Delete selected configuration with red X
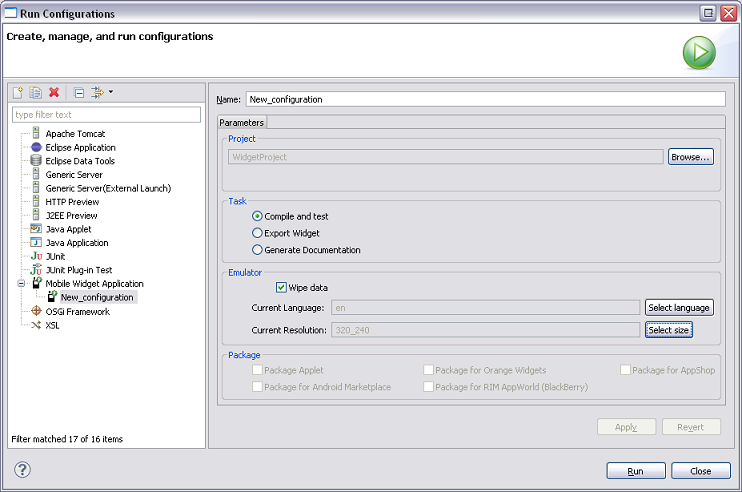This screenshot has height=492, width=742. click(x=54, y=92)
